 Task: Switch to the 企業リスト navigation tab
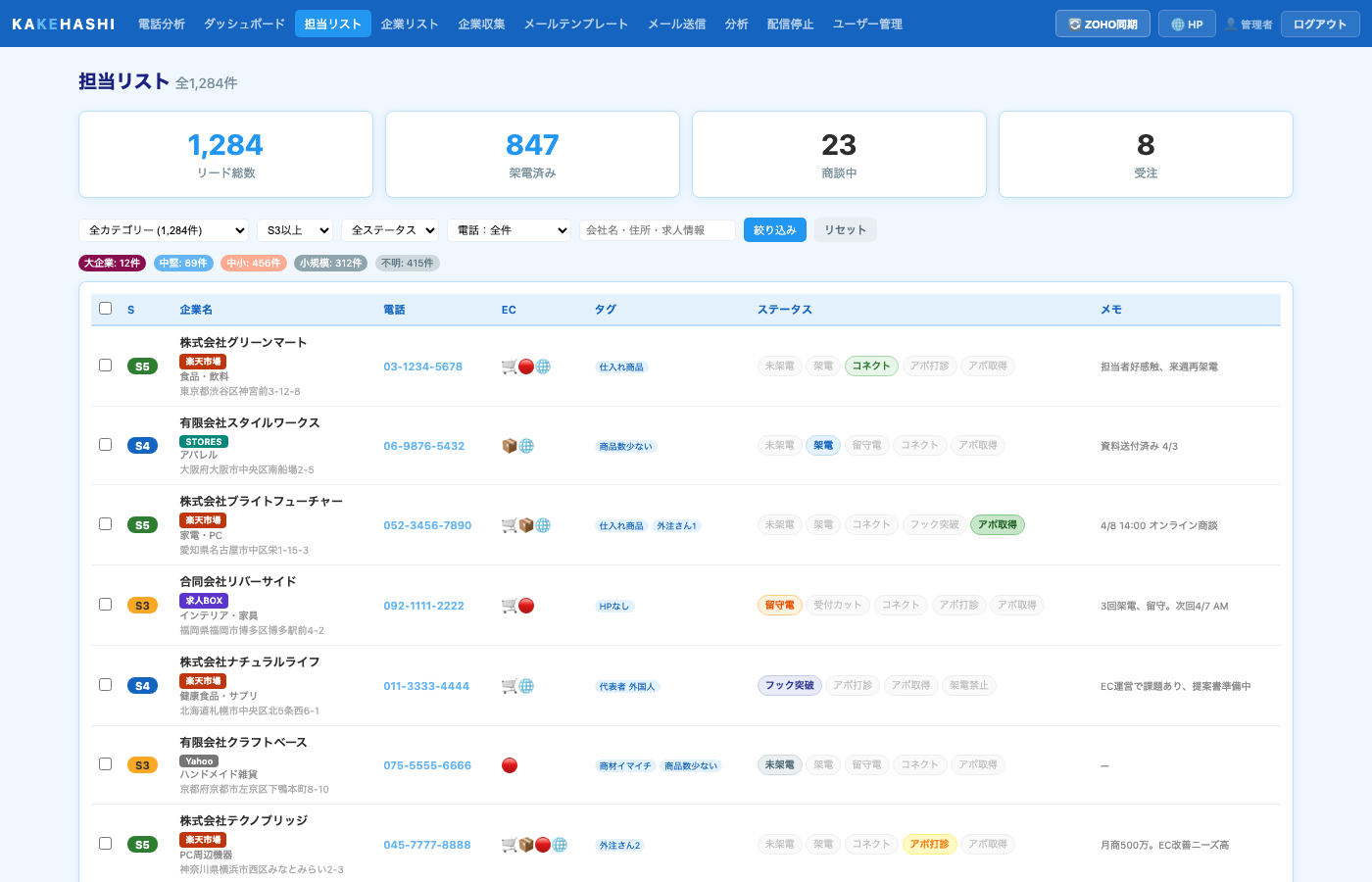tap(409, 24)
